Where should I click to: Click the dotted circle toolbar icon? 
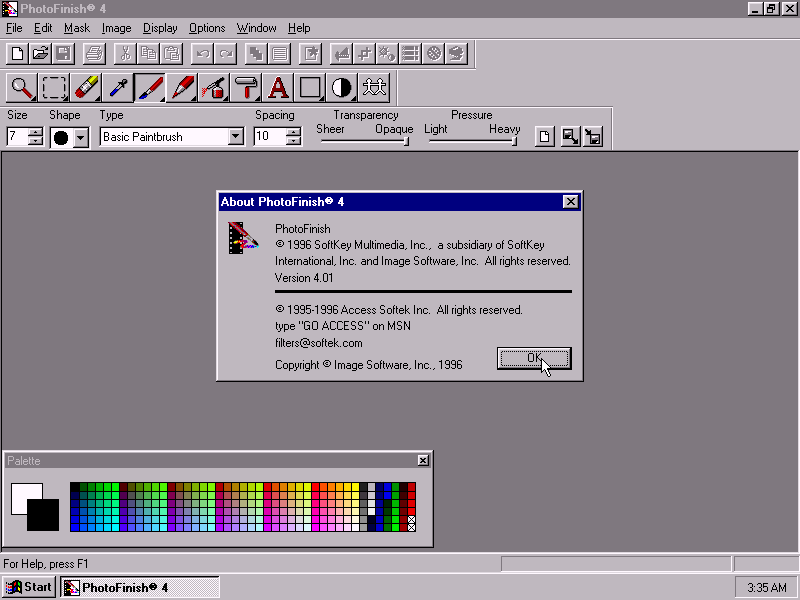point(434,54)
